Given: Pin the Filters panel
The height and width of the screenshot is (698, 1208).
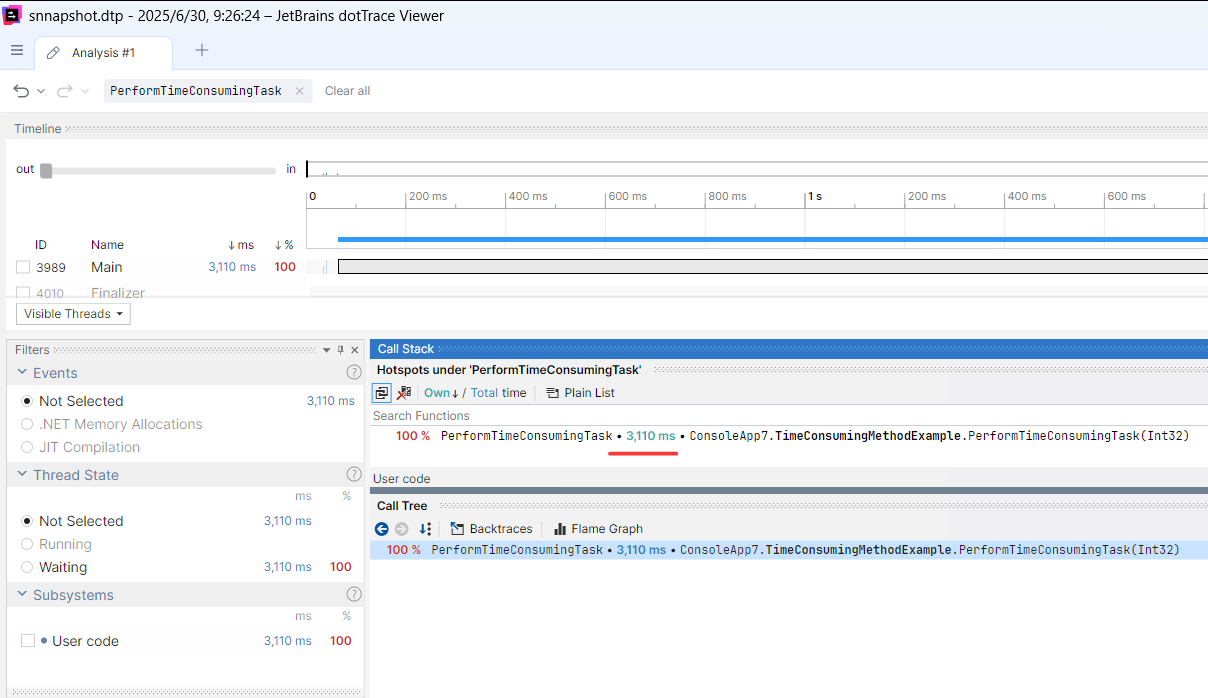Looking at the screenshot, I should [x=340, y=350].
